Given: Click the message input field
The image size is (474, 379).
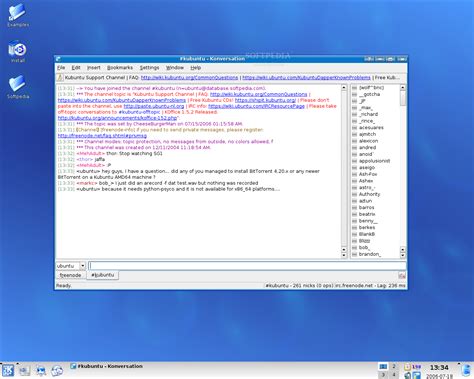Looking at the screenshot, I should point(247,266).
